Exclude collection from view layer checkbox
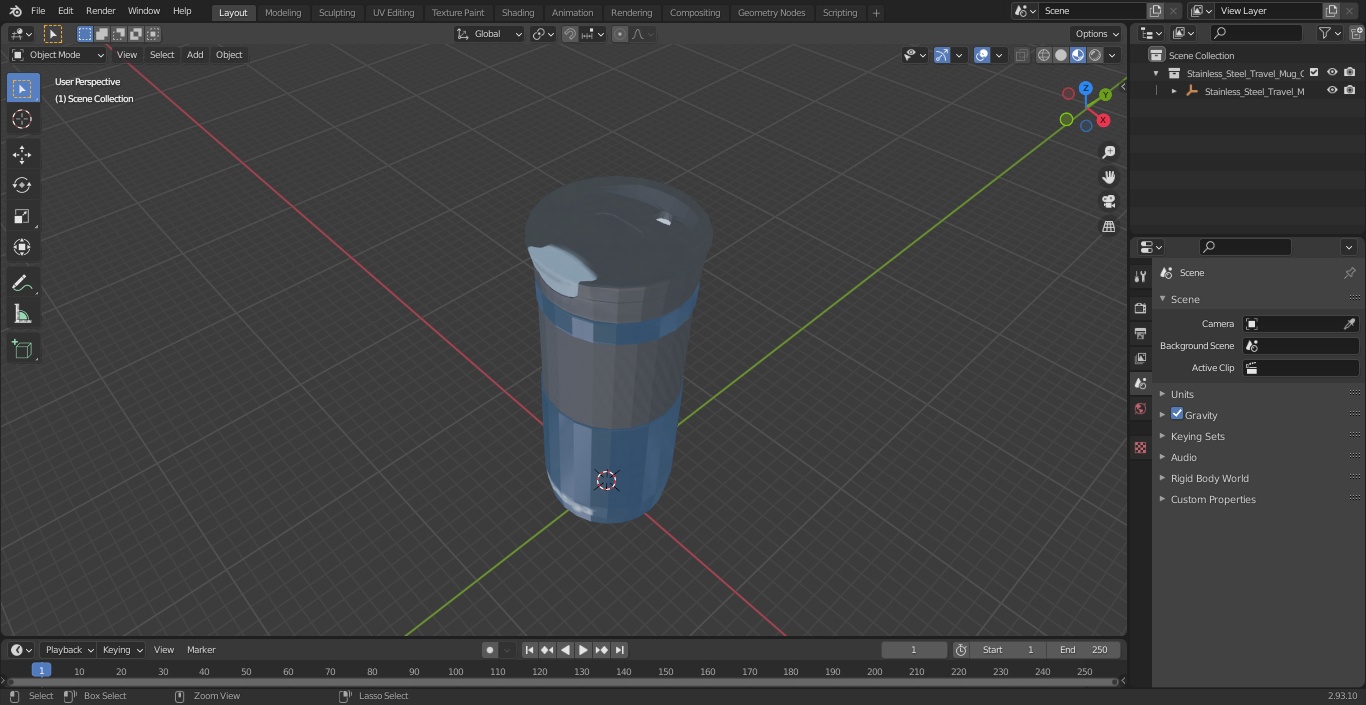The image size is (1366, 705). point(1314,73)
